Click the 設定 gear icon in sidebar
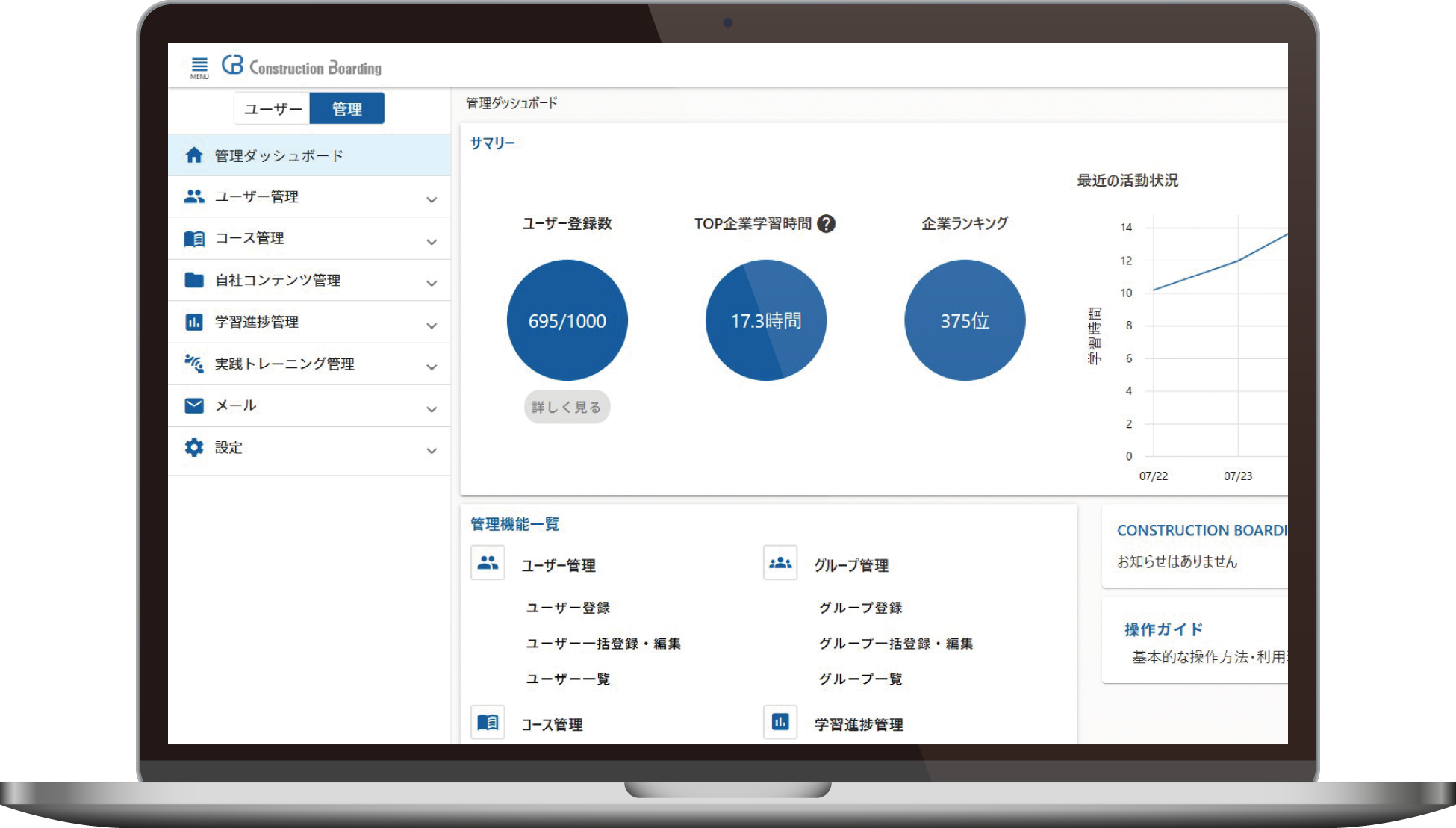This screenshot has height=828, width=1456. click(194, 447)
